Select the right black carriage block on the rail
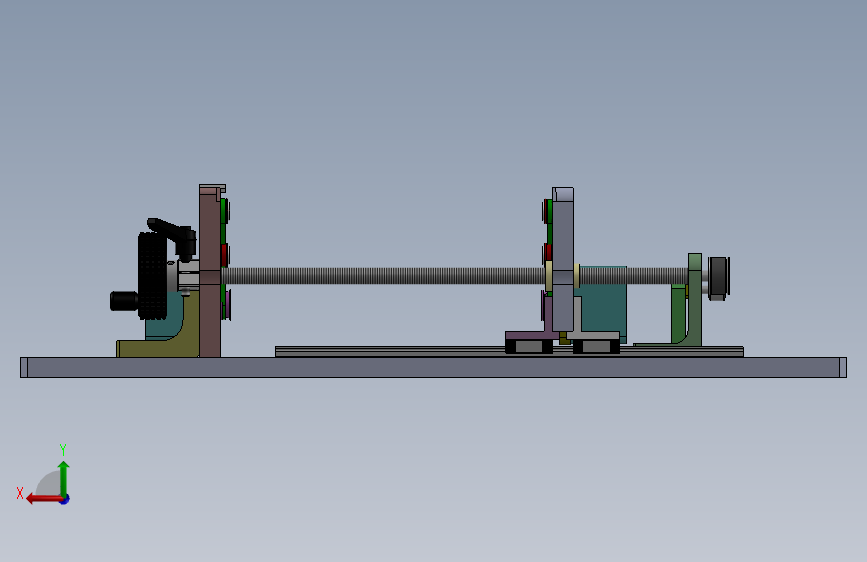The width and height of the screenshot is (867, 562). click(x=596, y=347)
